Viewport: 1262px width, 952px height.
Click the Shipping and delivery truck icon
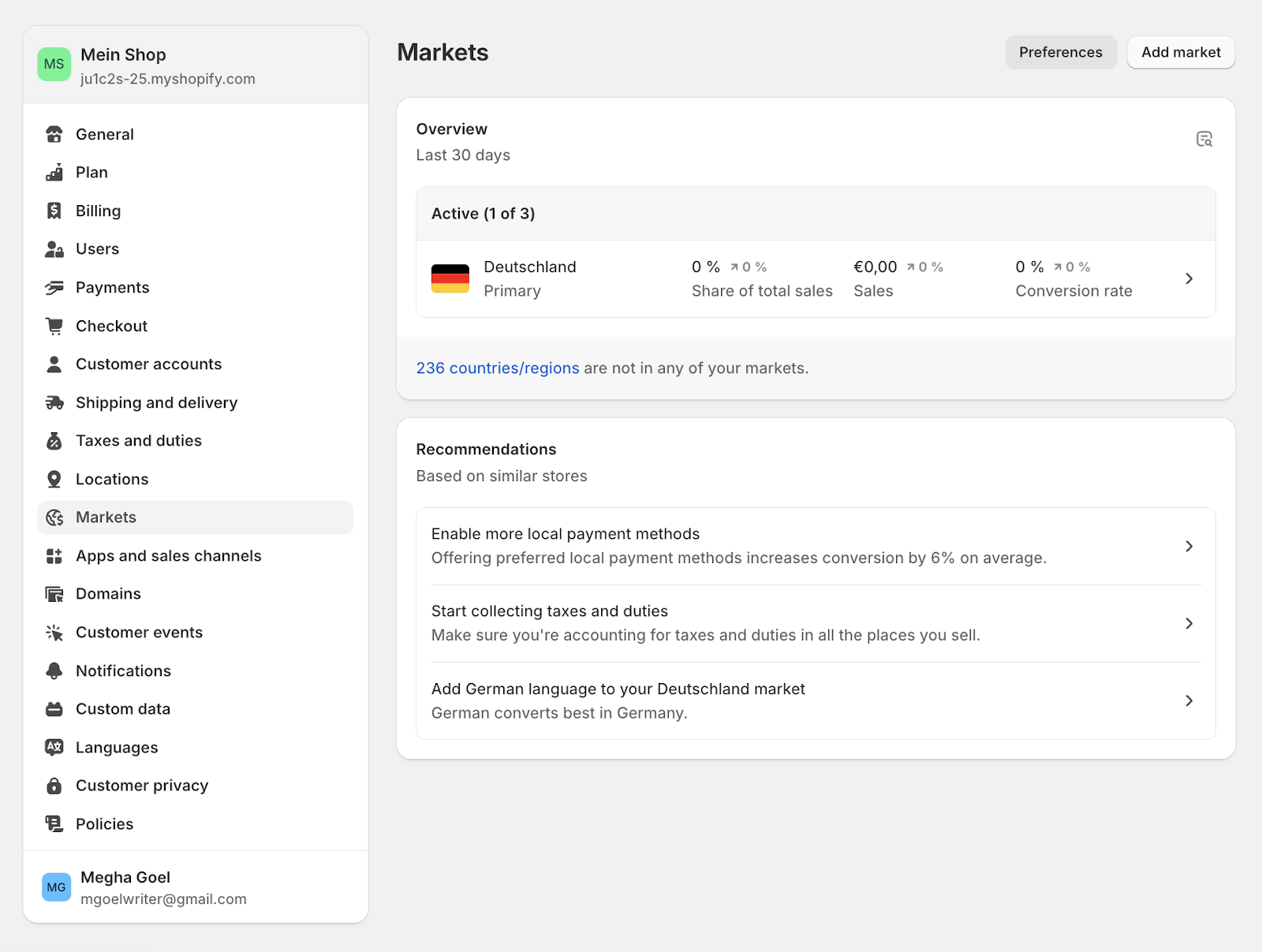pyautogui.click(x=54, y=403)
